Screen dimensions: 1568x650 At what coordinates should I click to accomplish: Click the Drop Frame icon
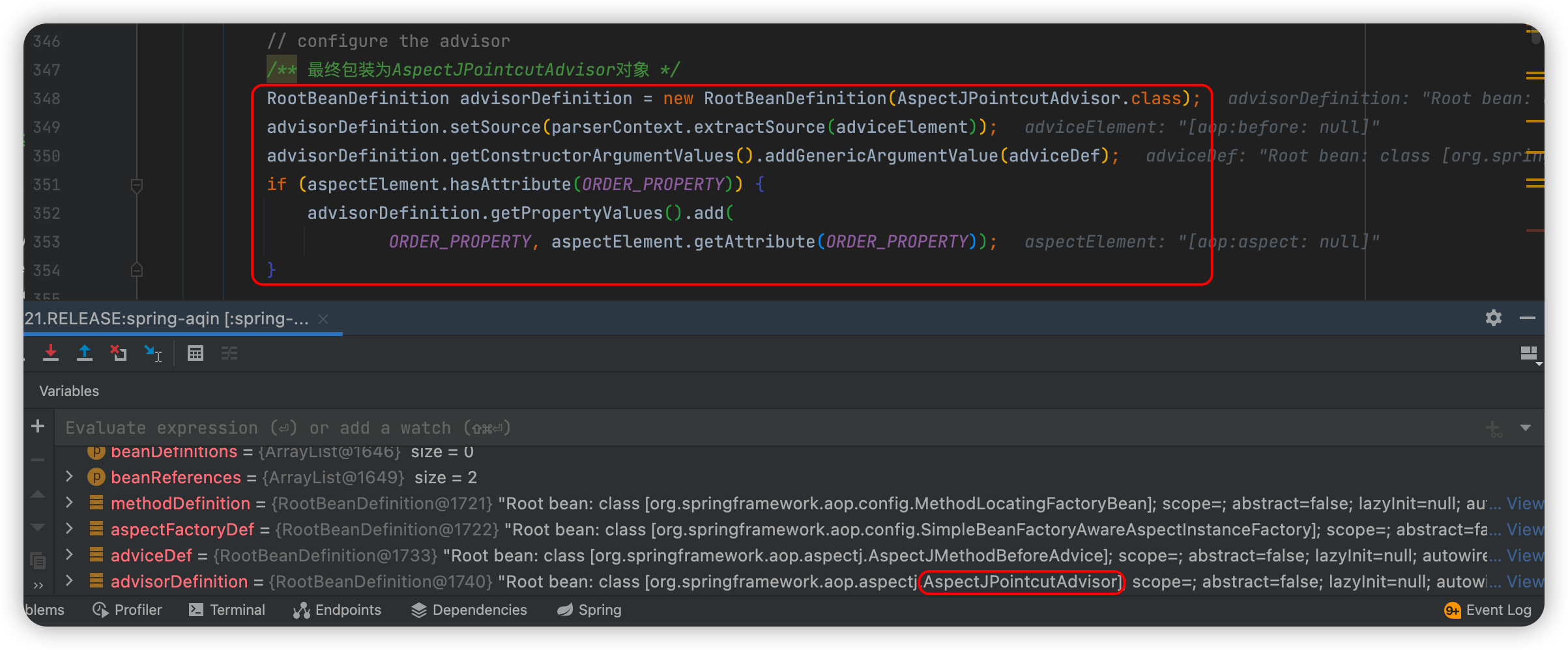119,353
